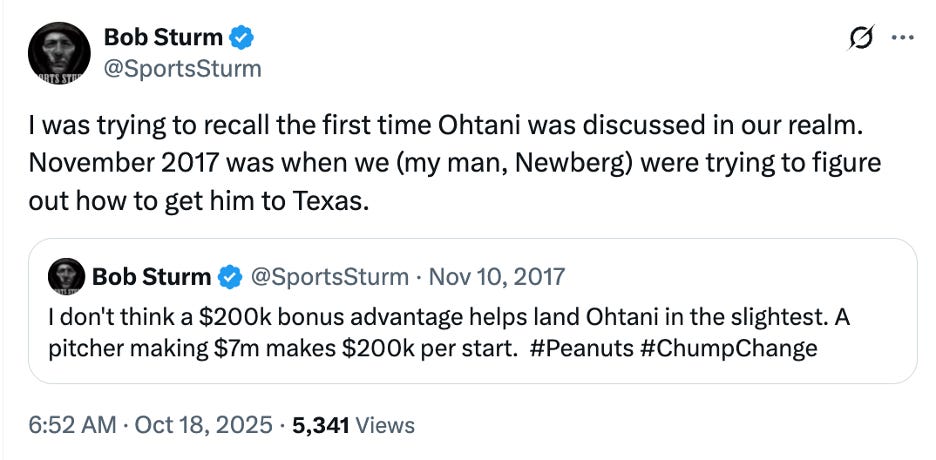Image resolution: width=936 pixels, height=460 pixels.
Task: Click the Bob Sturm display name at top
Action: pos(164,39)
